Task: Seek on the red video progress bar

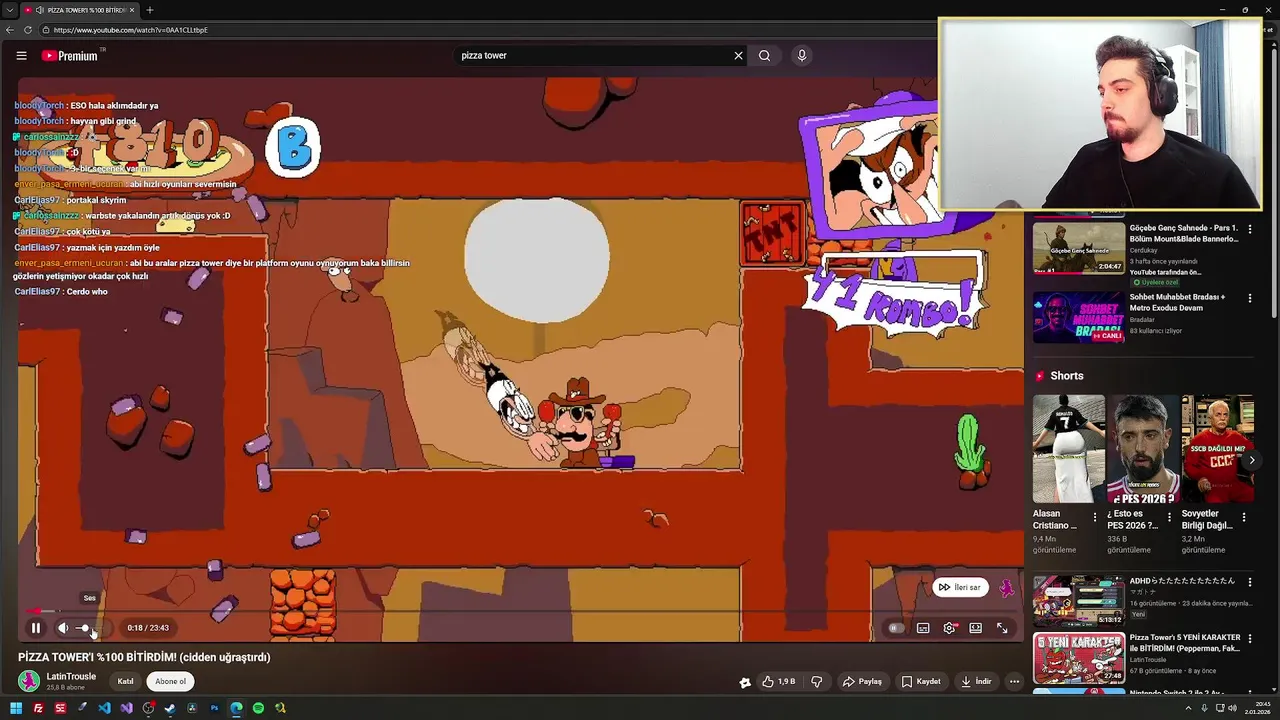Action: (x=520, y=611)
